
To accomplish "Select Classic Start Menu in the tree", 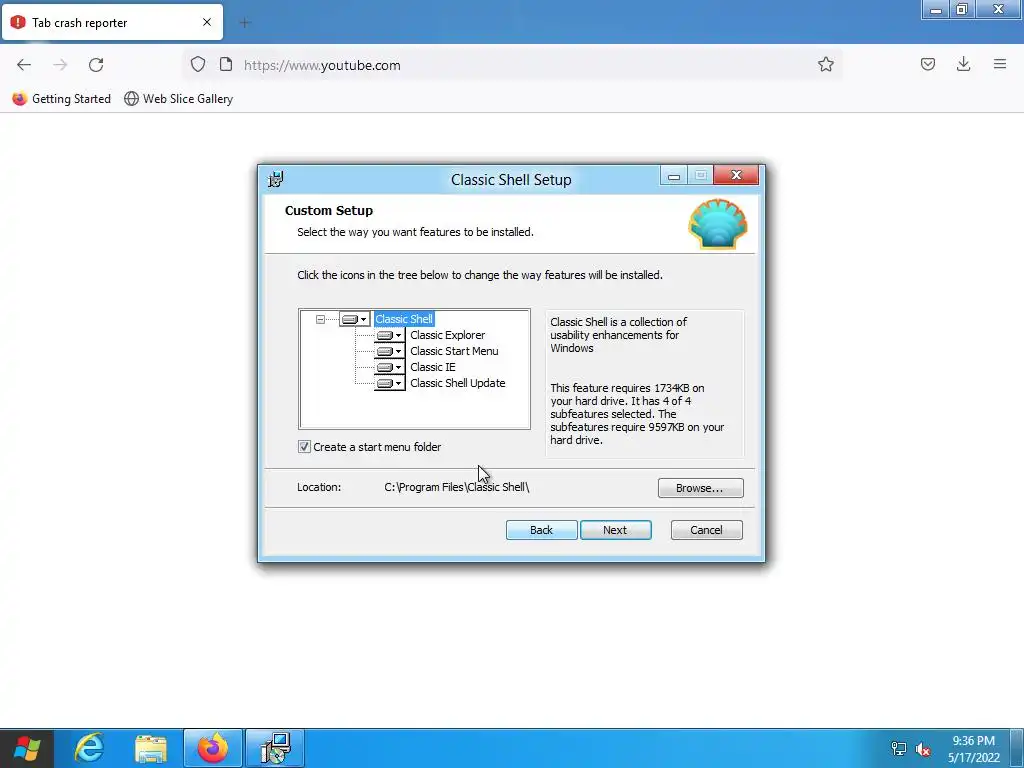I will (454, 351).
